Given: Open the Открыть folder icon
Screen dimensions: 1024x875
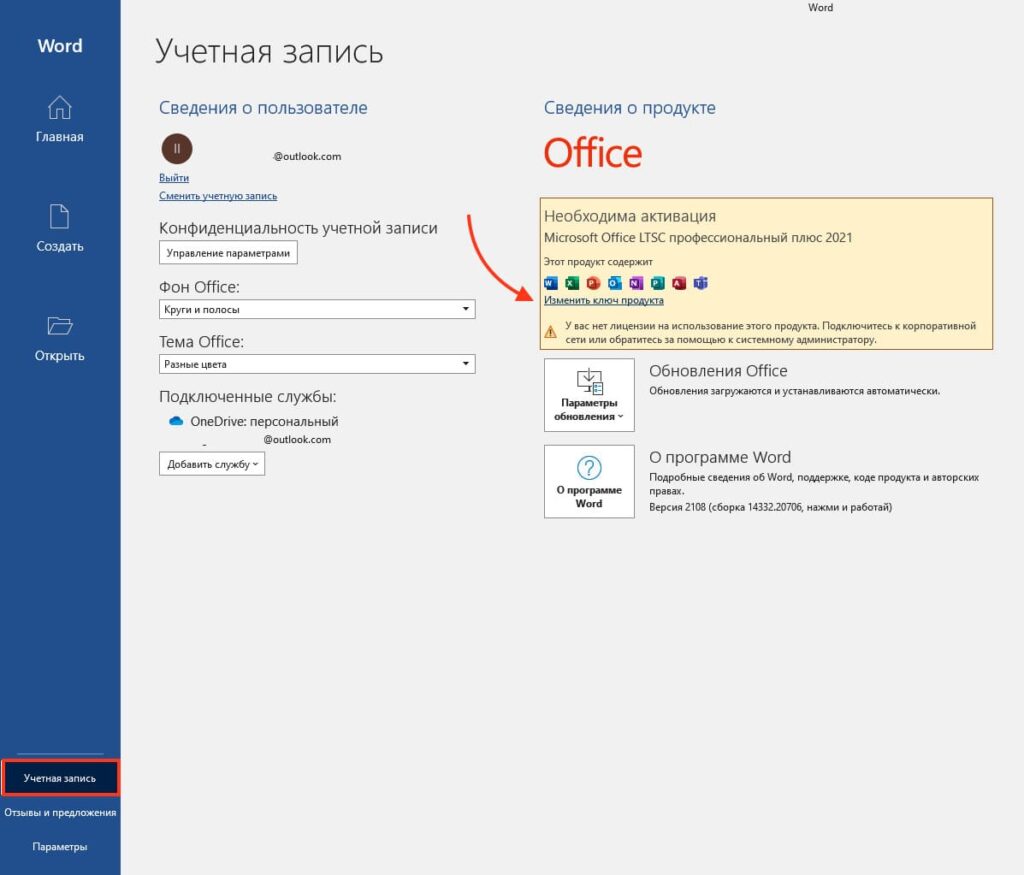Looking at the screenshot, I should coord(59,326).
